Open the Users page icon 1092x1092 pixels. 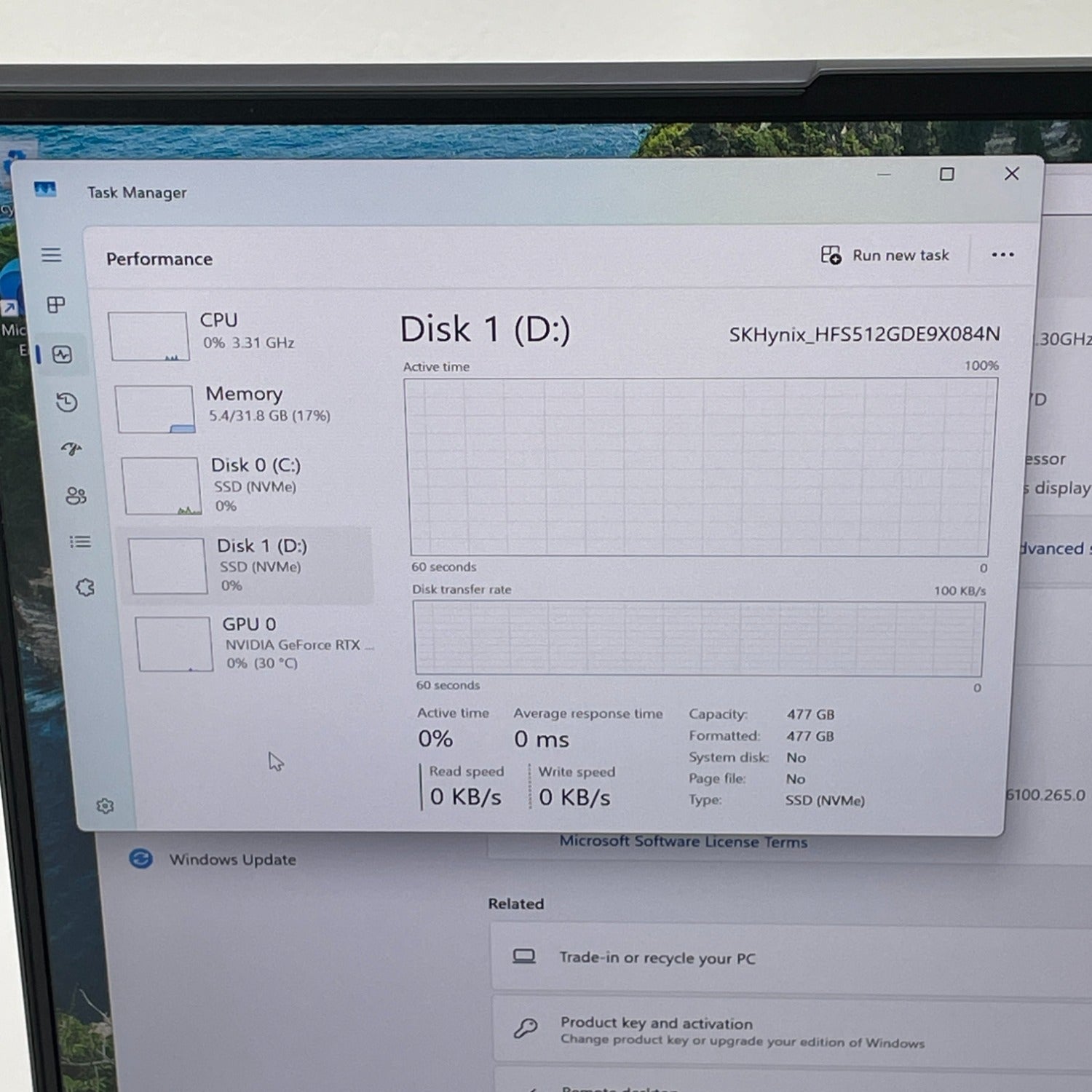coord(76,496)
